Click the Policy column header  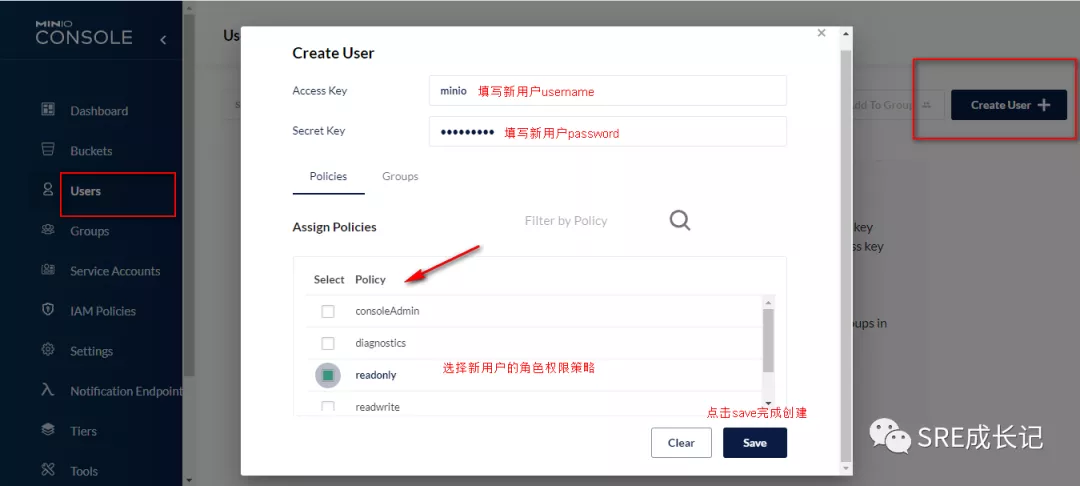pos(371,279)
